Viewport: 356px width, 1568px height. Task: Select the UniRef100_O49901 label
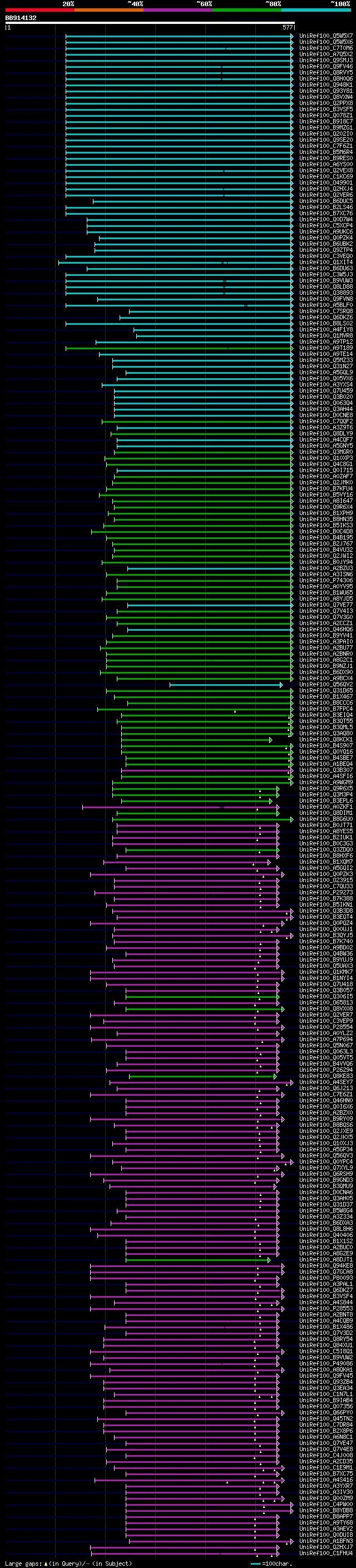click(x=325, y=182)
